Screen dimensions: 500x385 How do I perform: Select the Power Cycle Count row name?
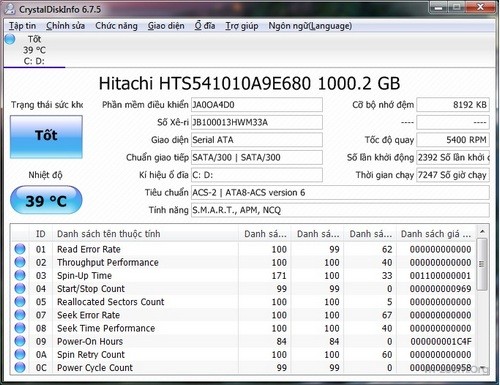click(x=95, y=367)
